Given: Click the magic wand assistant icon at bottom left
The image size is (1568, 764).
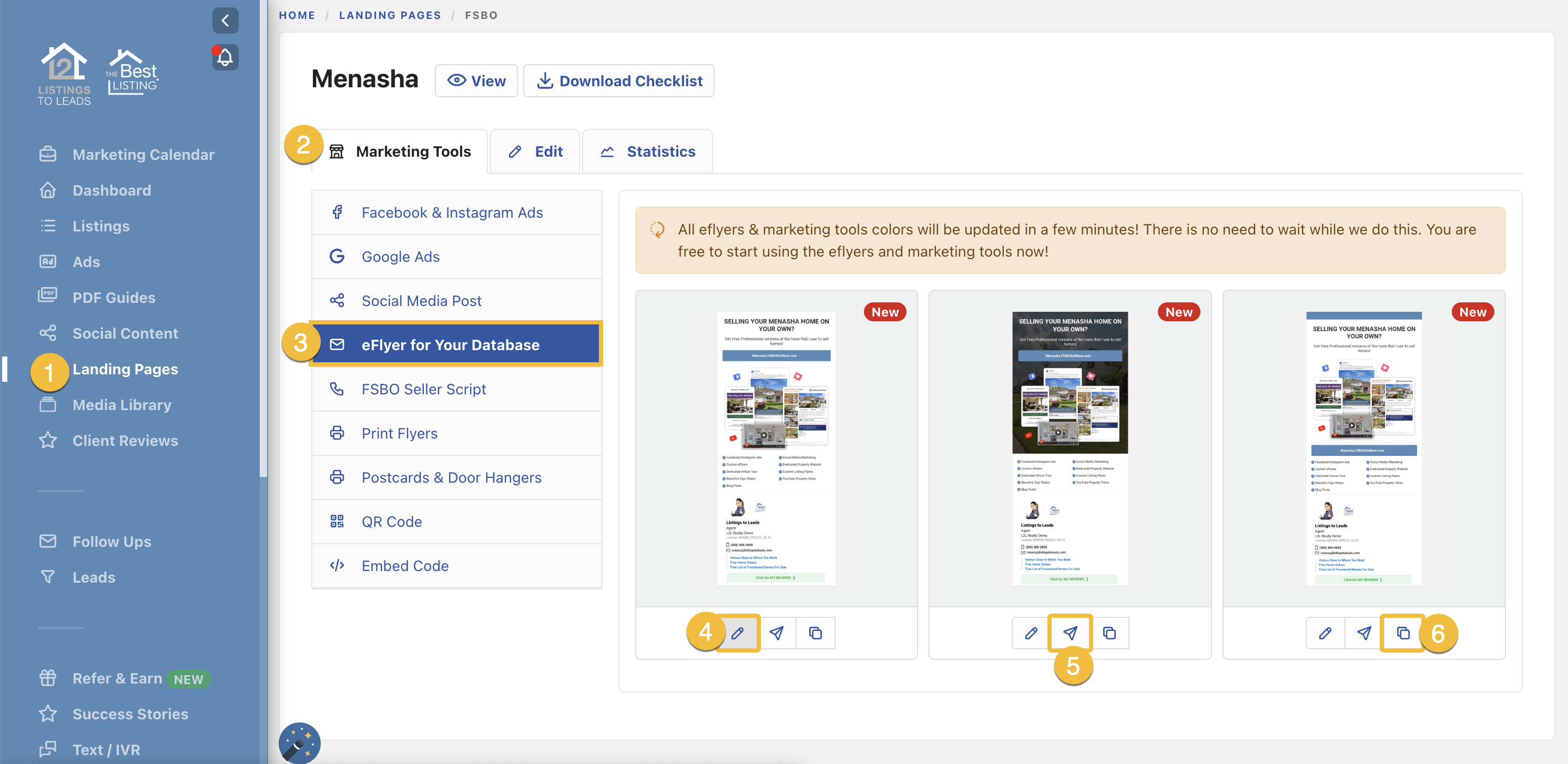Looking at the screenshot, I should (299, 743).
